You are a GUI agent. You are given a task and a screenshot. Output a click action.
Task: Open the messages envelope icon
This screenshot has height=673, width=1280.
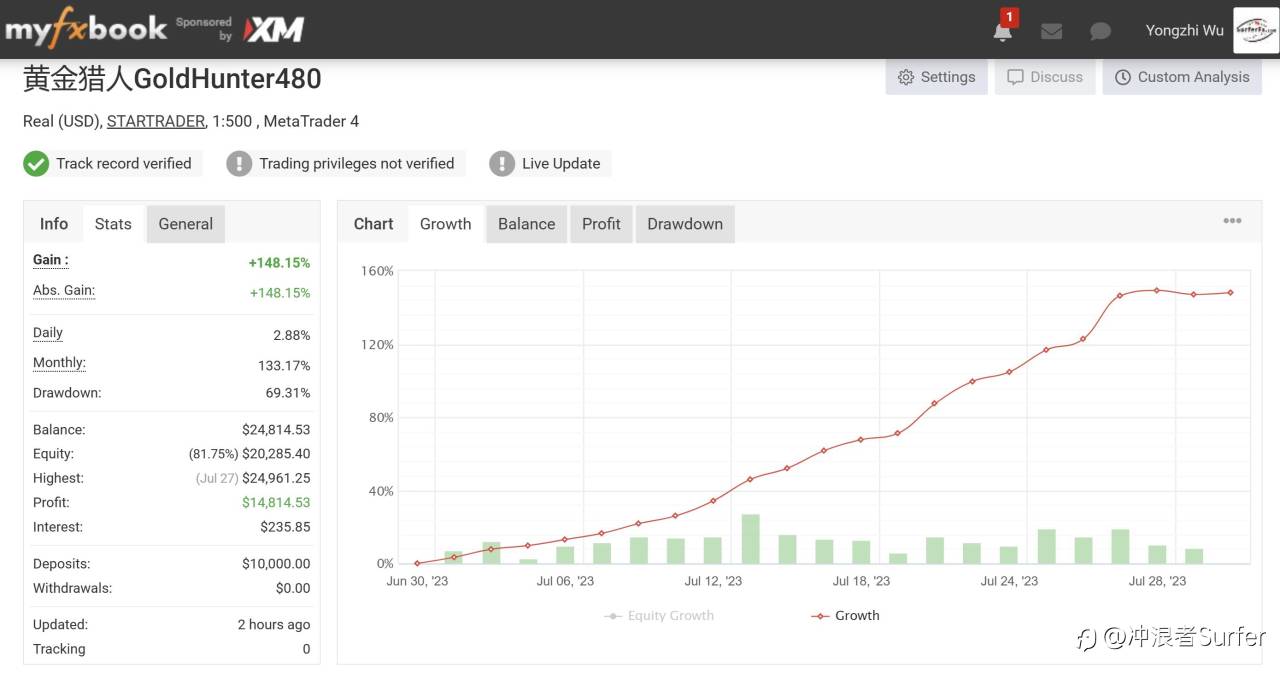tap(1051, 31)
